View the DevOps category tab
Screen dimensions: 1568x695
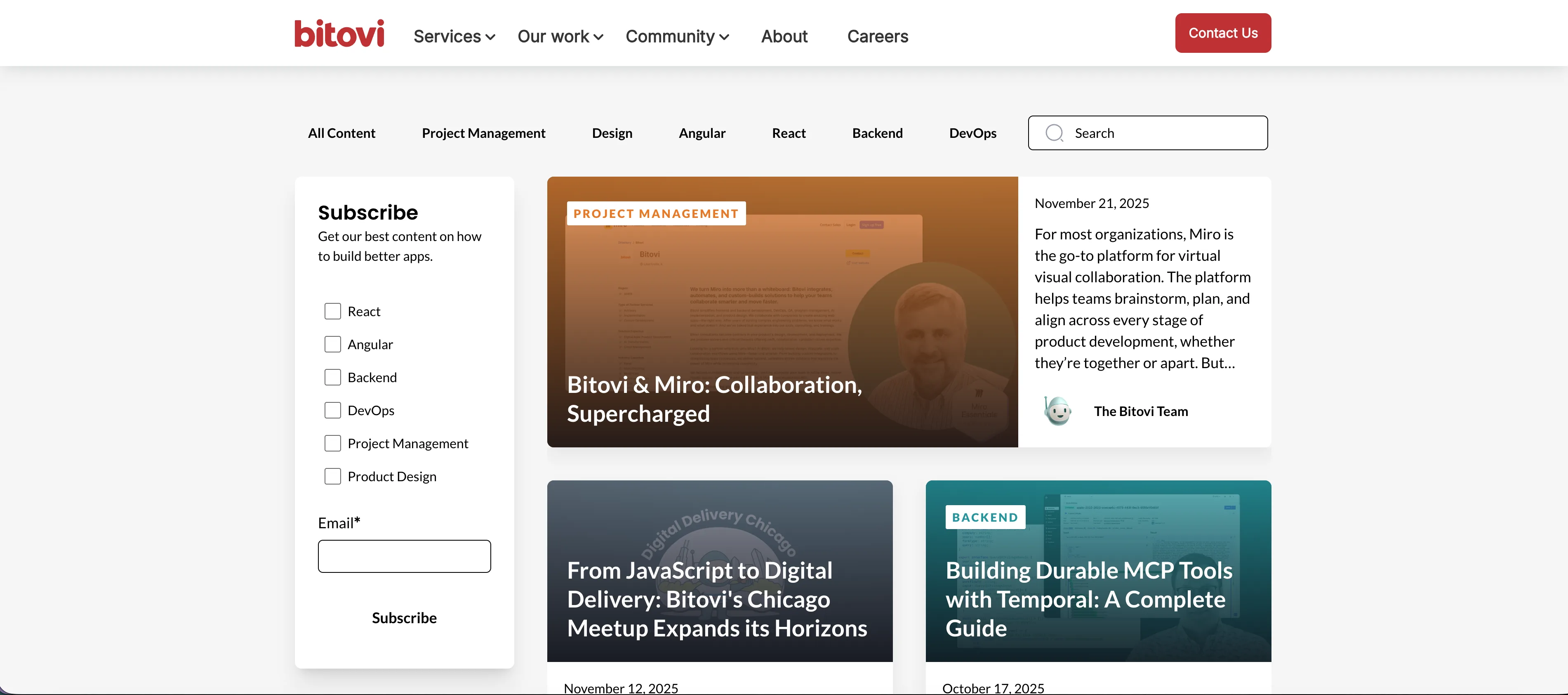tap(973, 133)
